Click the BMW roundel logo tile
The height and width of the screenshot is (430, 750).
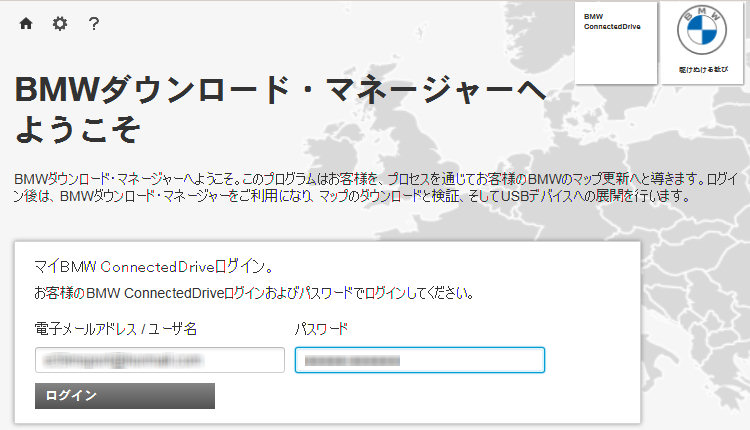702,43
